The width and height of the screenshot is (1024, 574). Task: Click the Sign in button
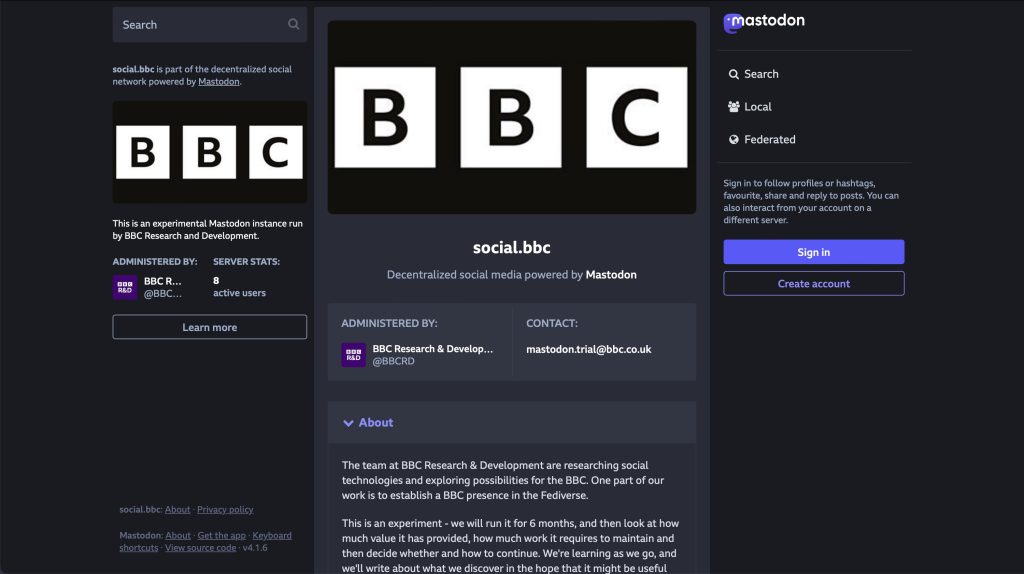(814, 252)
